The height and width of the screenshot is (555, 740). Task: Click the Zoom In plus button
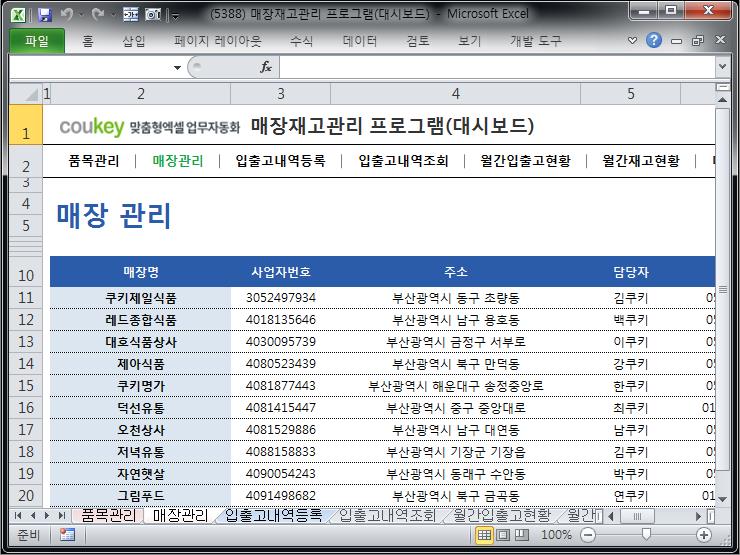click(x=704, y=535)
